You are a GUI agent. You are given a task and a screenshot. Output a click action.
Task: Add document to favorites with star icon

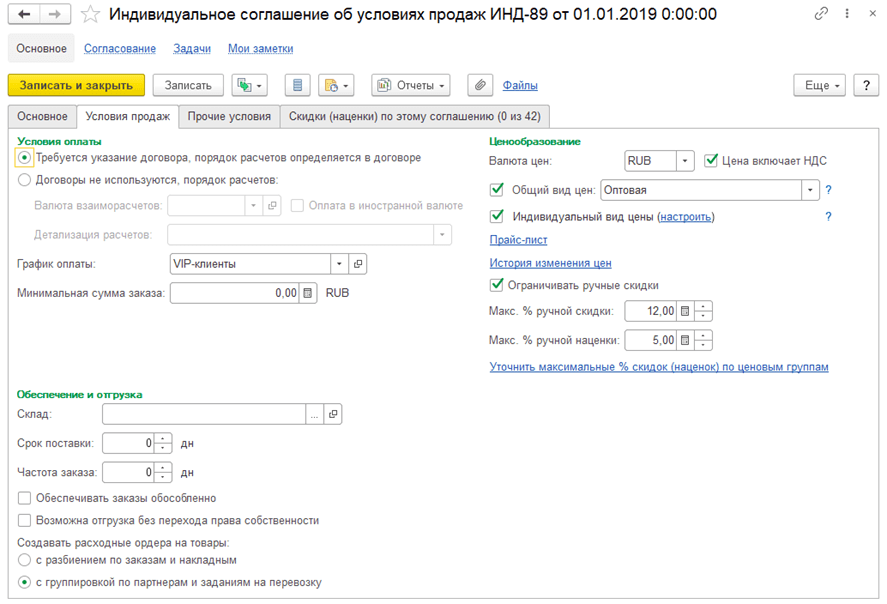(90, 14)
